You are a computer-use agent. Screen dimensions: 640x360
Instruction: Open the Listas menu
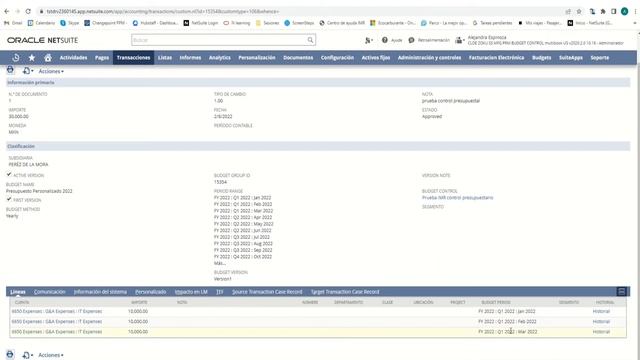coord(165,58)
